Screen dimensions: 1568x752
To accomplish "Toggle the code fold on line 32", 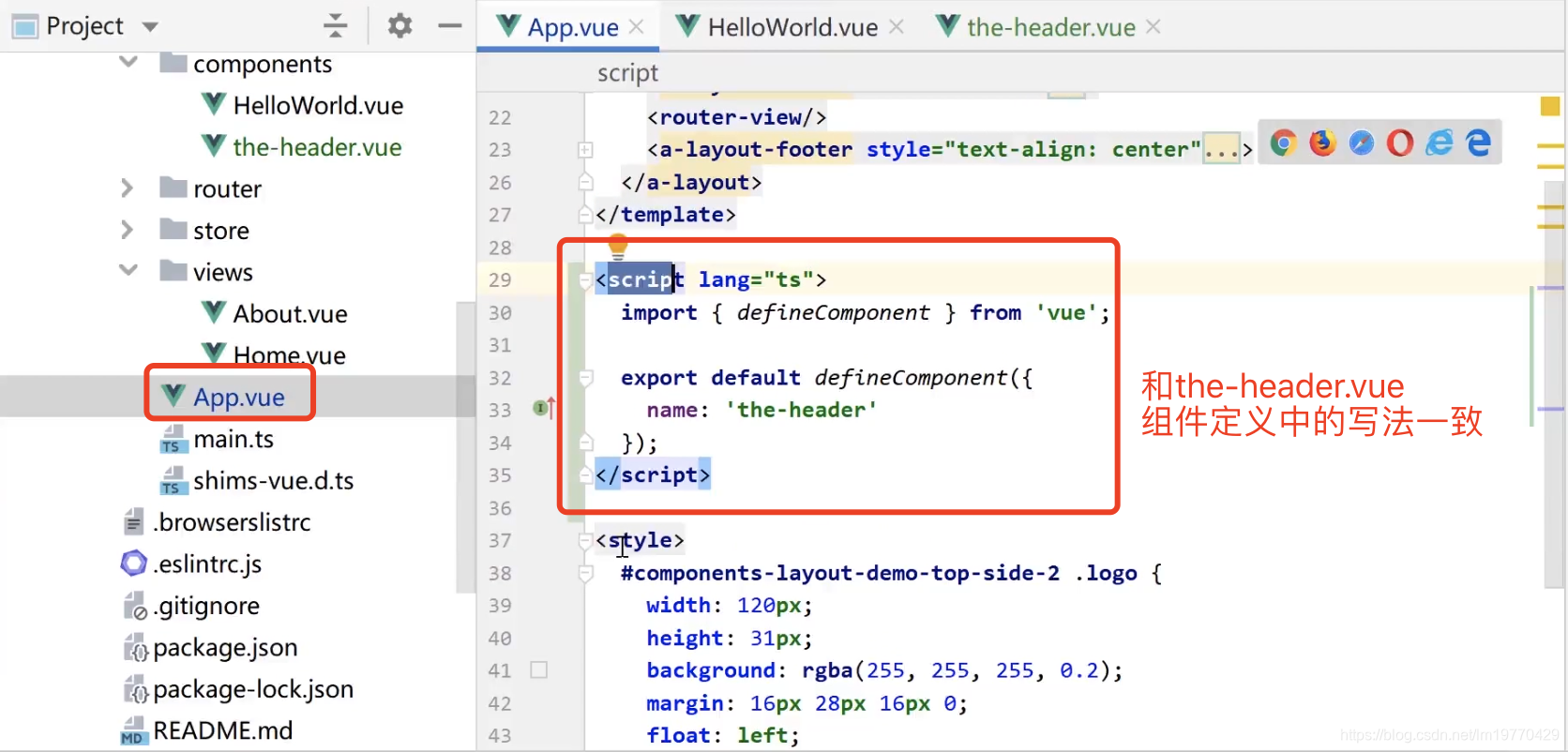I will [585, 378].
